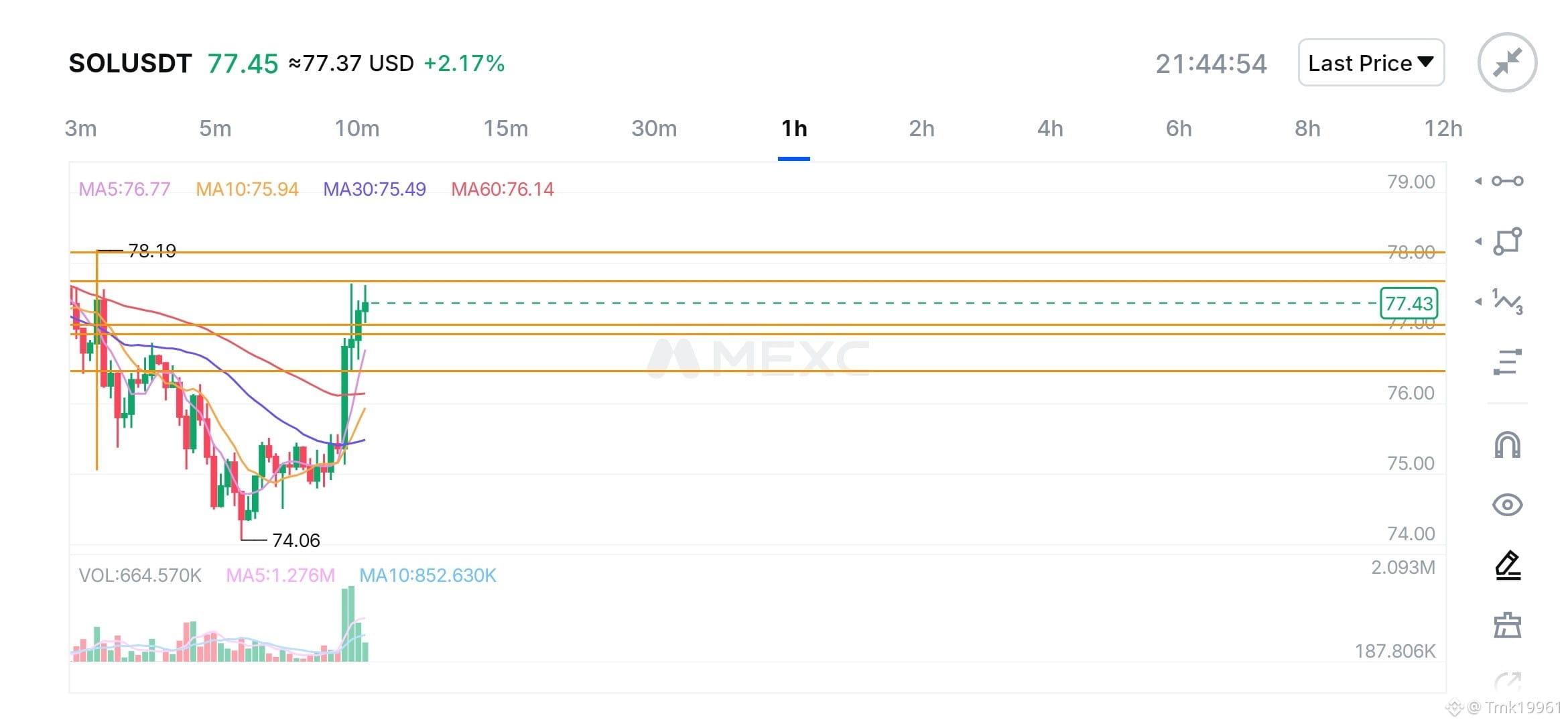1568x724 pixels.
Task: Switch to the 15m timeframe tab
Action: tap(506, 128)
